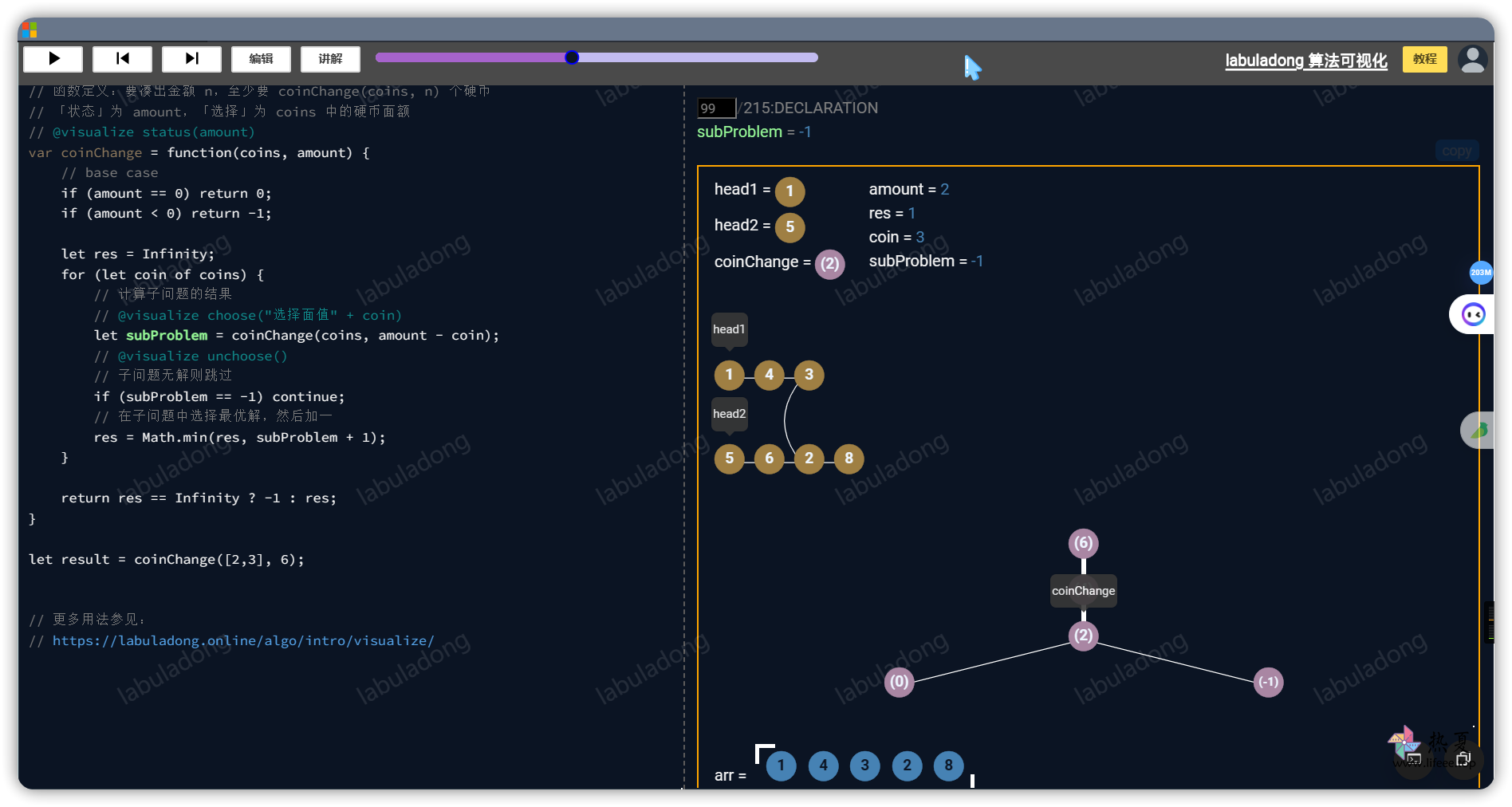The image size is (1512, 807).
Task: Step back to the previous step
Action: tap(122, 58)
